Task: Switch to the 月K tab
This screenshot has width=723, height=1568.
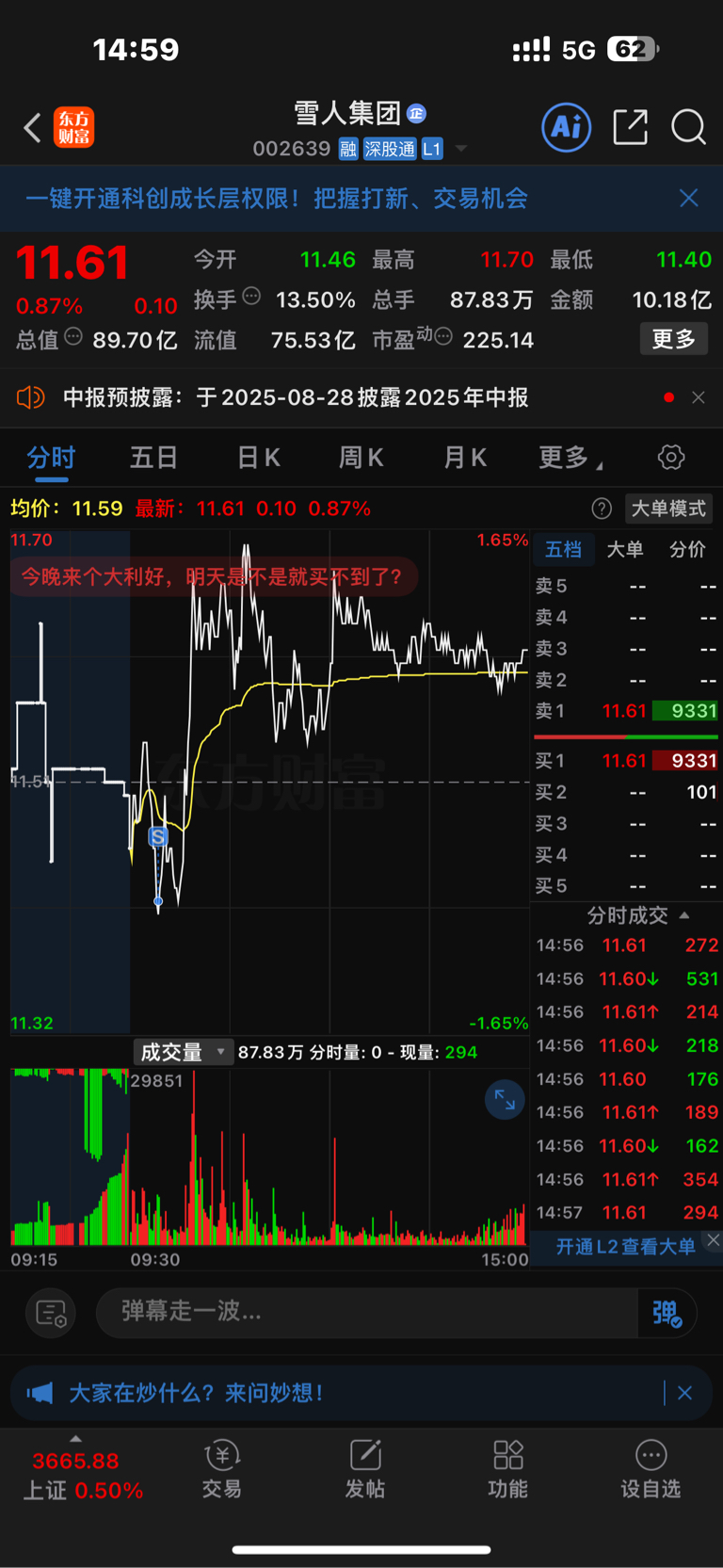Action: click(465, 458)
